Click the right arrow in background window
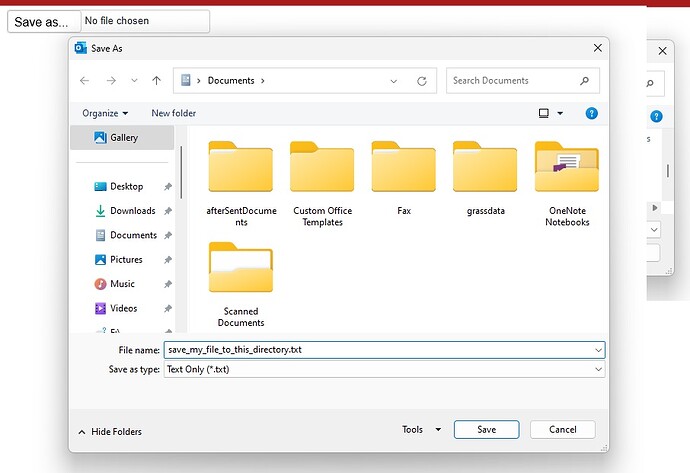Screen dimensions: 690x473 pyautogui.click(x=654, y=208)
